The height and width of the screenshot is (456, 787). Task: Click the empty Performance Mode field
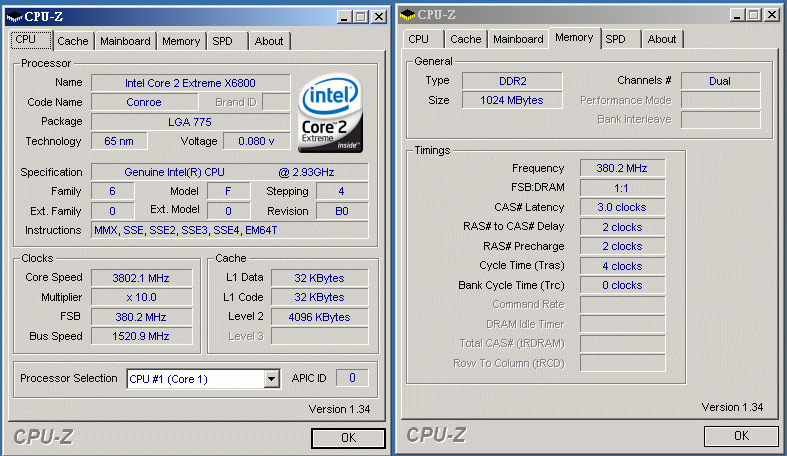pos(720,100)
